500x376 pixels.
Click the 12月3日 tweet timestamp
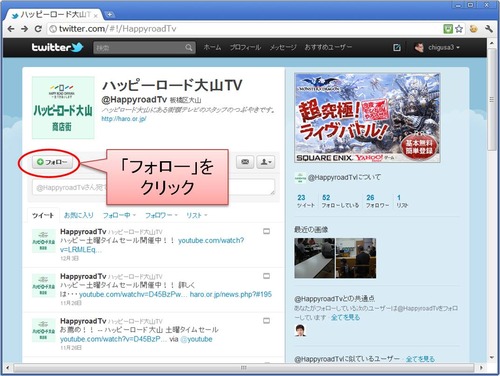coord(69,258)
